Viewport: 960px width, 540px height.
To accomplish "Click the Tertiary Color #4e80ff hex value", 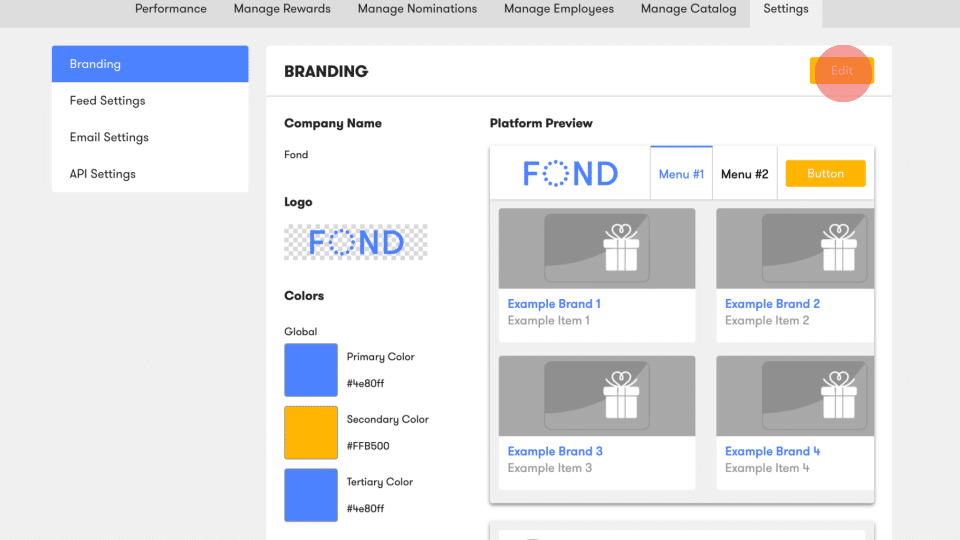I will tap(366, 508).
